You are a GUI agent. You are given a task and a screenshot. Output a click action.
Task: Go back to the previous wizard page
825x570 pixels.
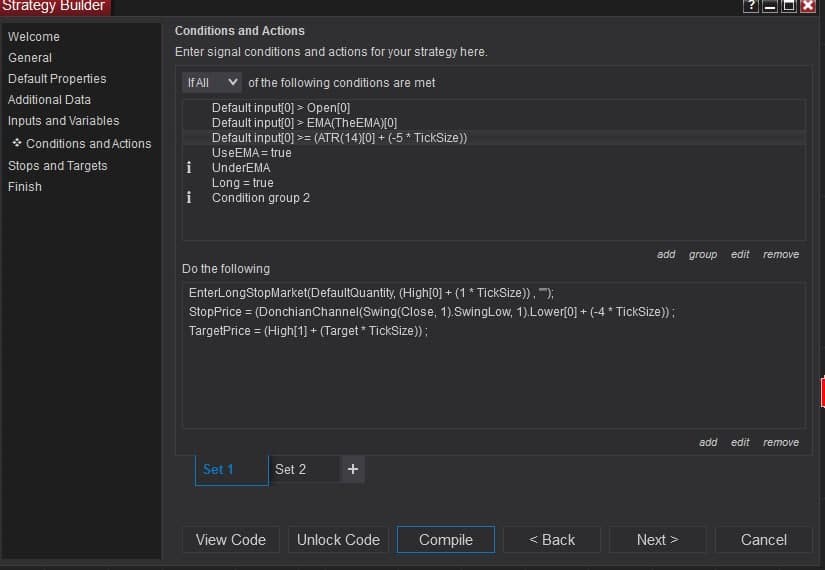(x=552, y=539)
